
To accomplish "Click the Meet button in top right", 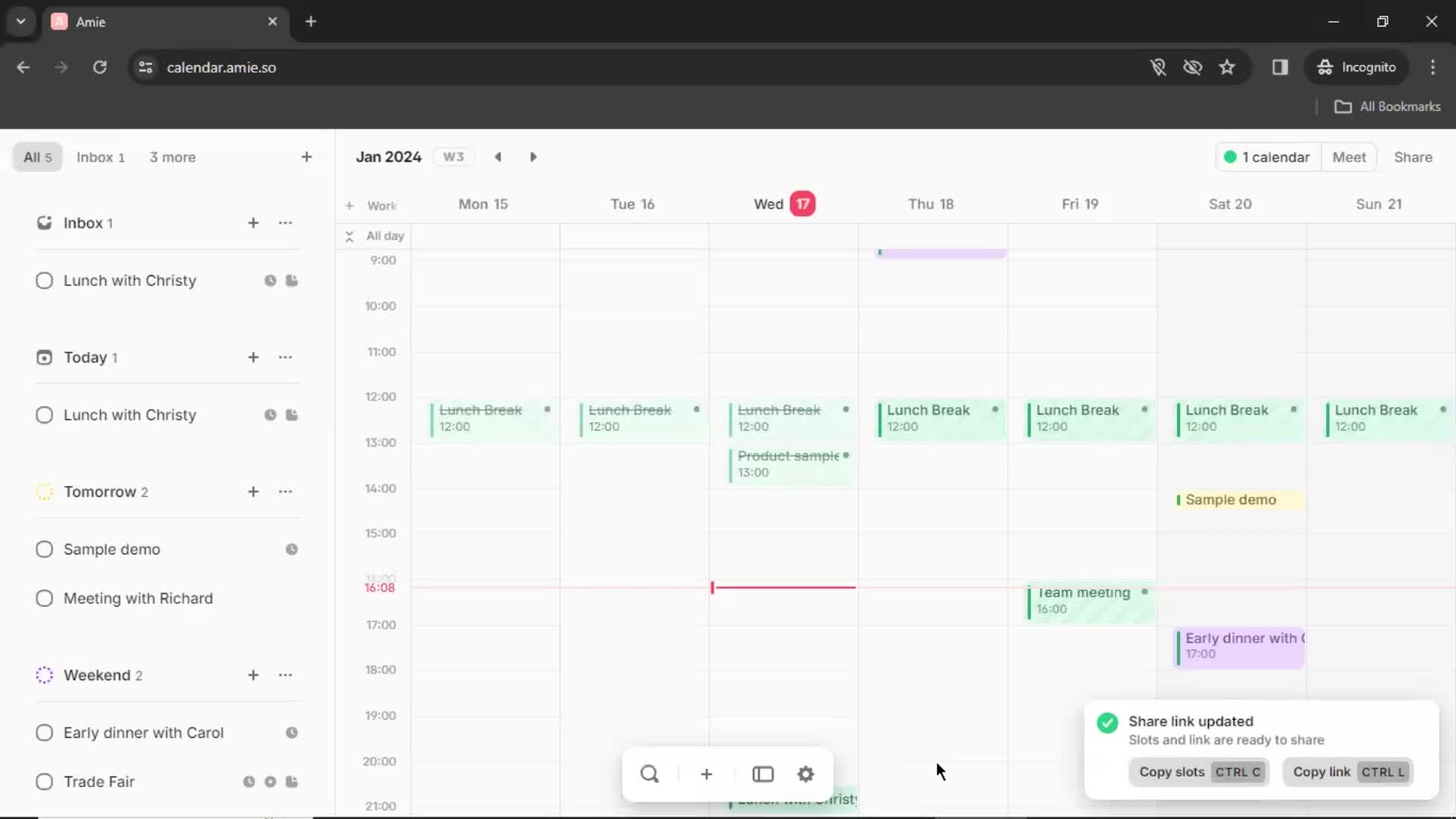I will pyautogui.click(x=1349, y=157).
